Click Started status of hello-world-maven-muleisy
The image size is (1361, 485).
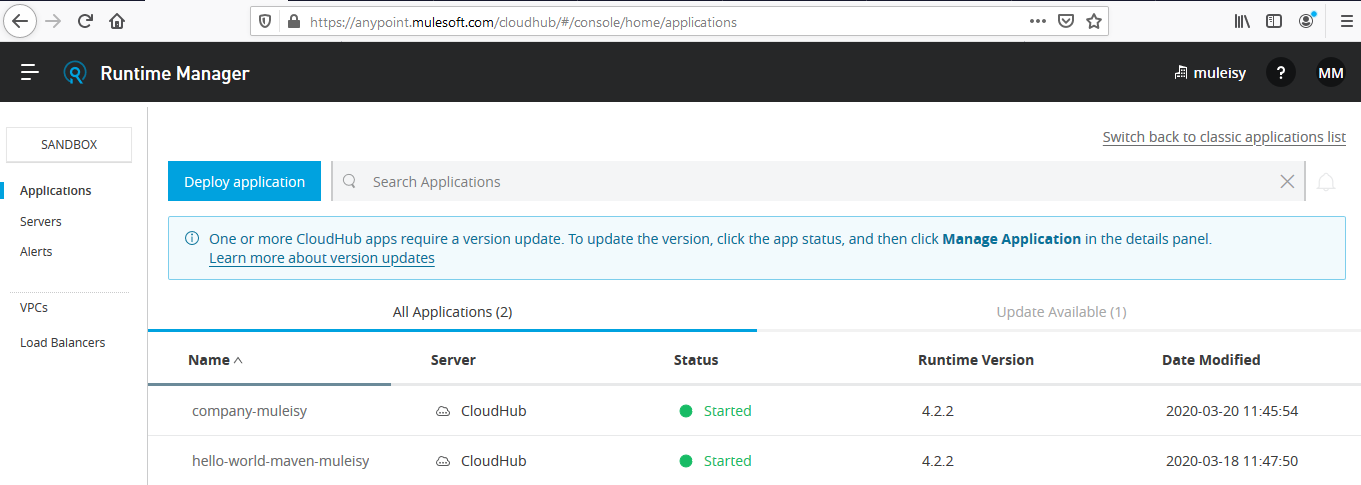[728, 461]
